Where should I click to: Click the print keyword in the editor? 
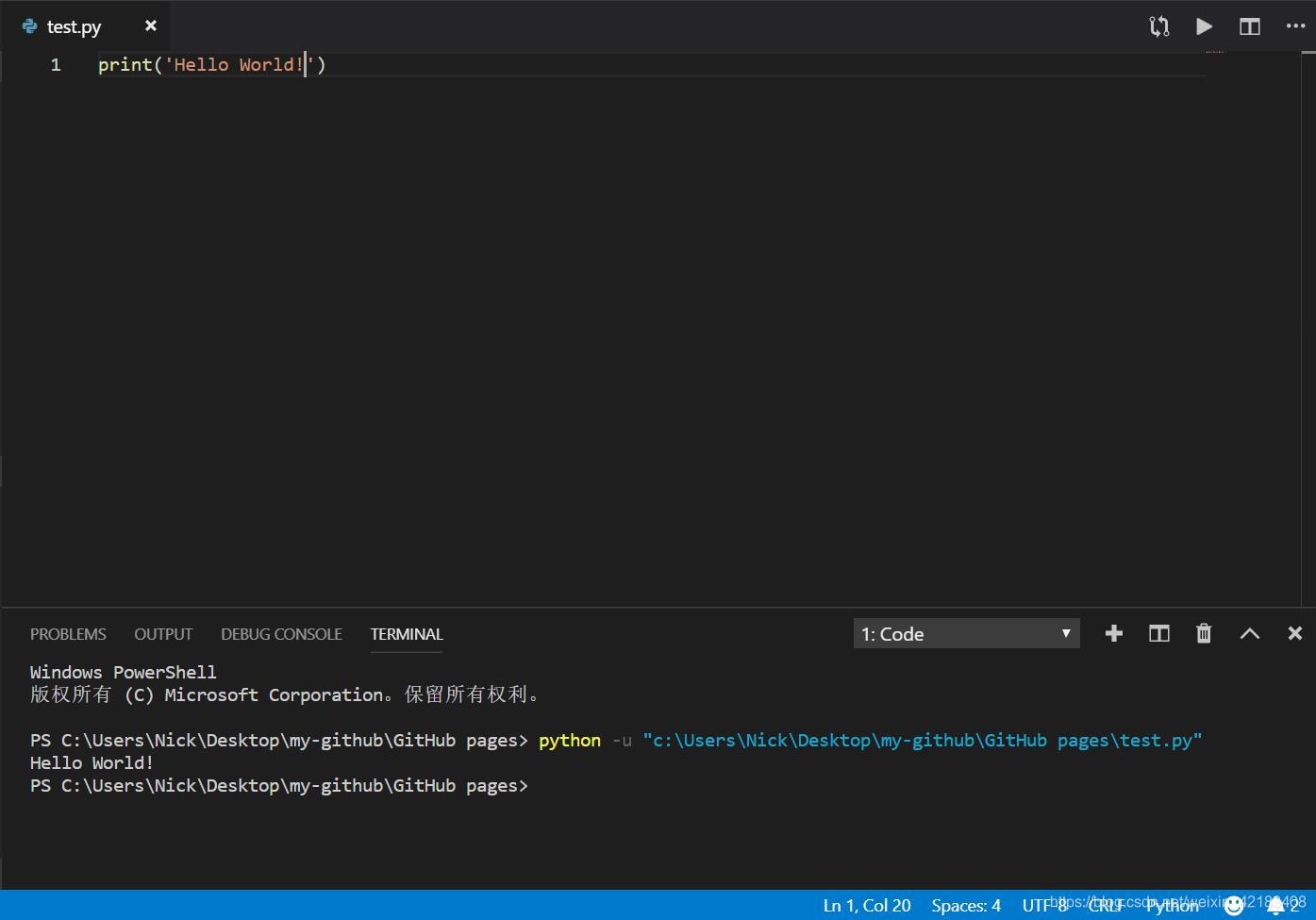click(x=125, y=64)
